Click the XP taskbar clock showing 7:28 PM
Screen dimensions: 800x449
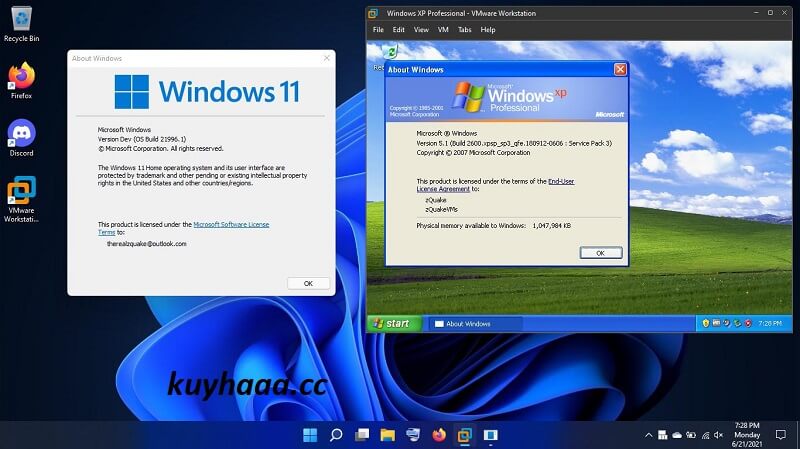click(770, 323)
